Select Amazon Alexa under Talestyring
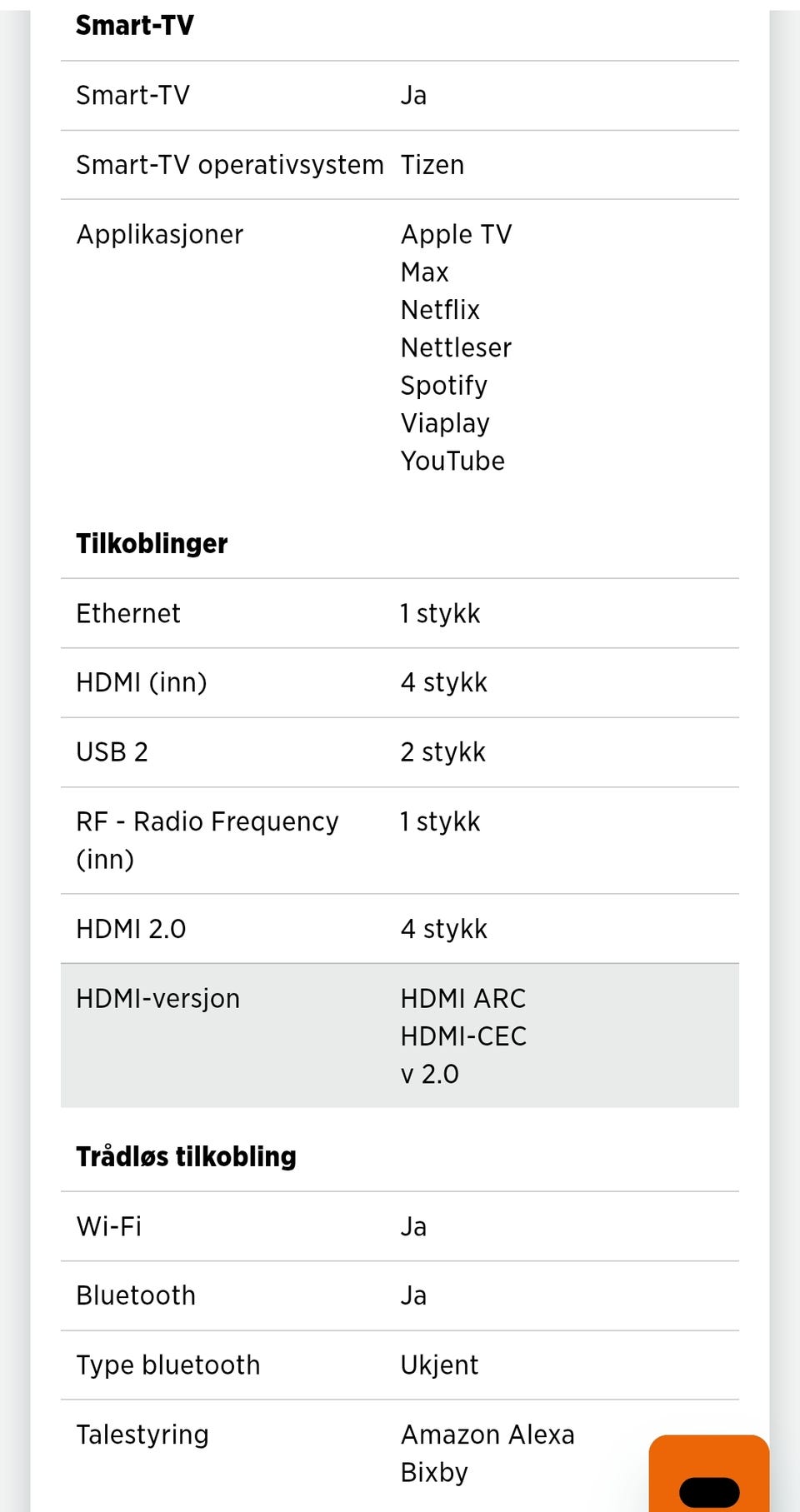Image resolution: width=800 pixels, height=1512 pixels. (487, 1435)
